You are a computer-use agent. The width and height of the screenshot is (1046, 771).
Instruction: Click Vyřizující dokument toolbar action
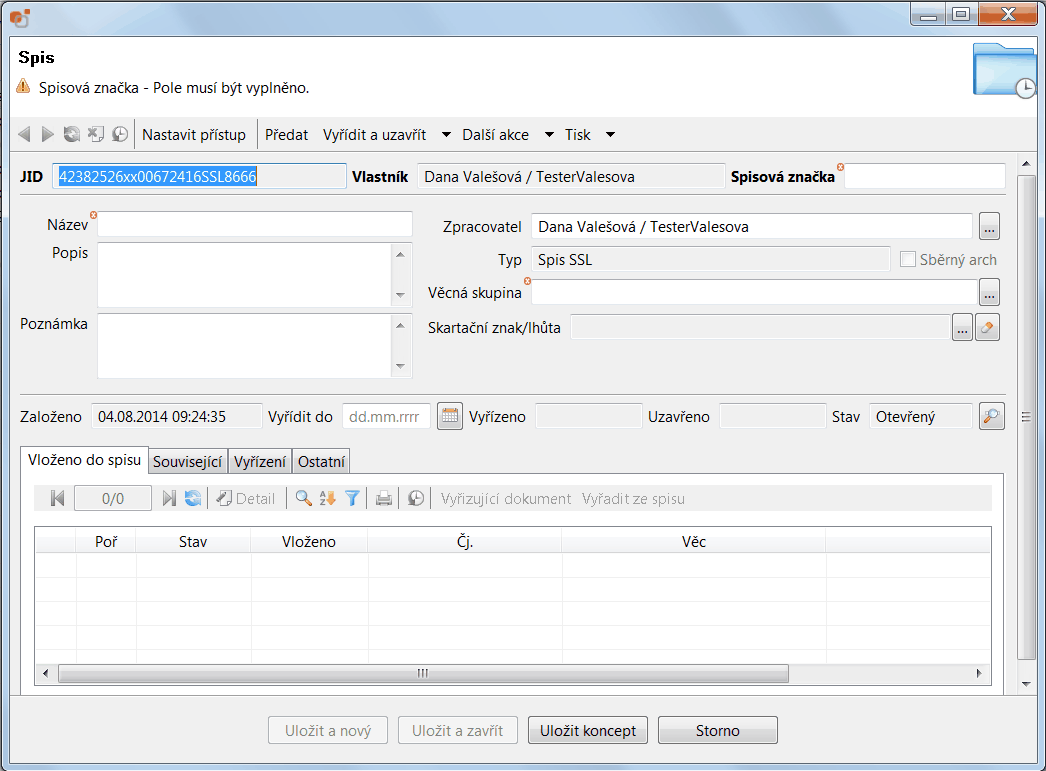[506, 499]
